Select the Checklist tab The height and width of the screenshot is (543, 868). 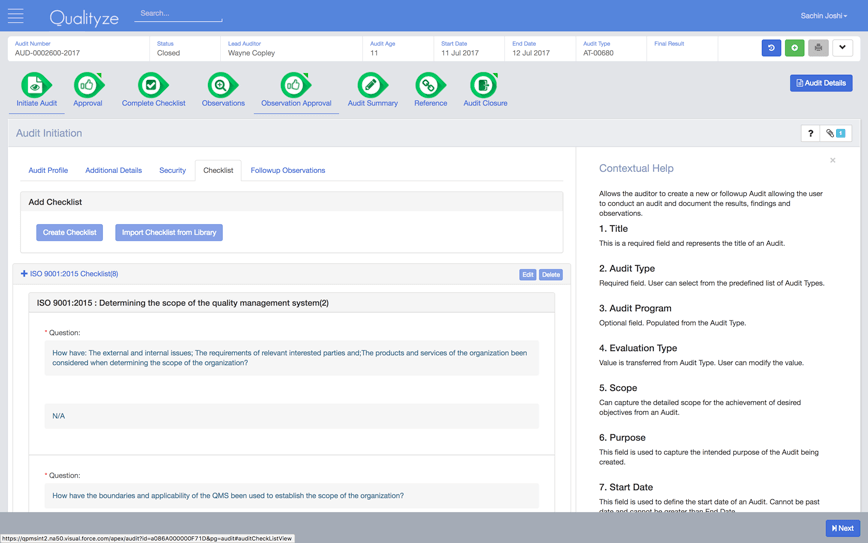click(218, 170)
